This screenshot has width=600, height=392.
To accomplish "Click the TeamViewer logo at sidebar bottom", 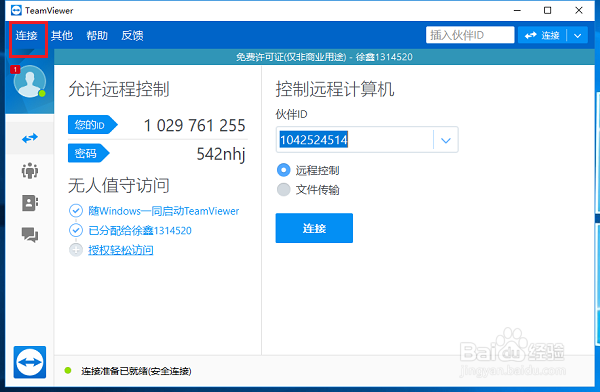I will [x=30, y=362].
